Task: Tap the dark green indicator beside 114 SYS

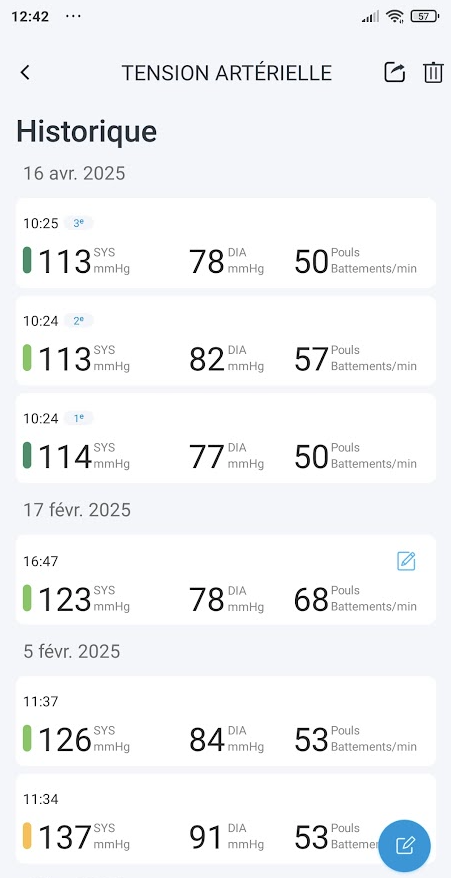Action: click(x=27, y=455)
